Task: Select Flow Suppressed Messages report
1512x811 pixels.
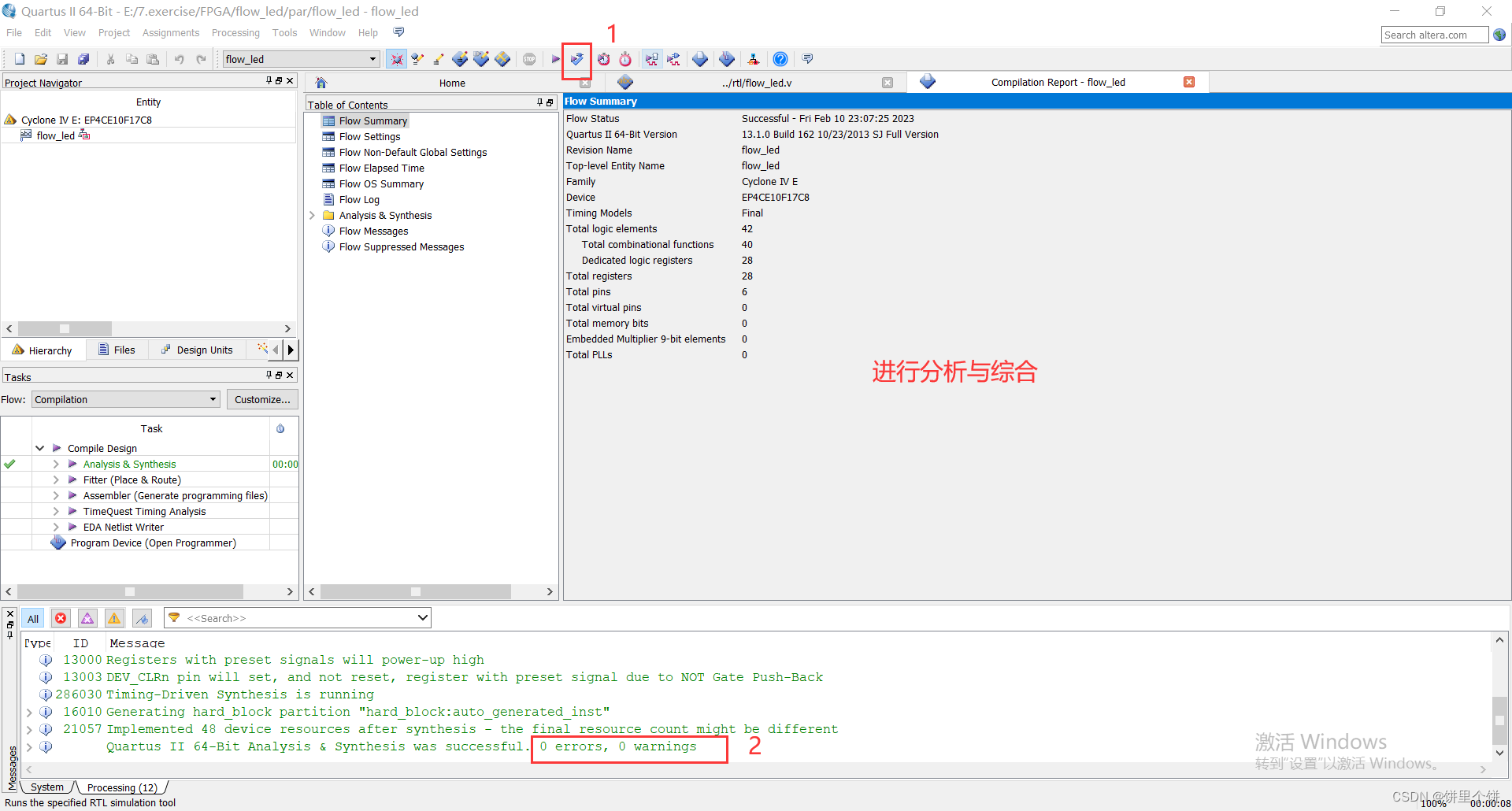Action: (x=402, y=246)
